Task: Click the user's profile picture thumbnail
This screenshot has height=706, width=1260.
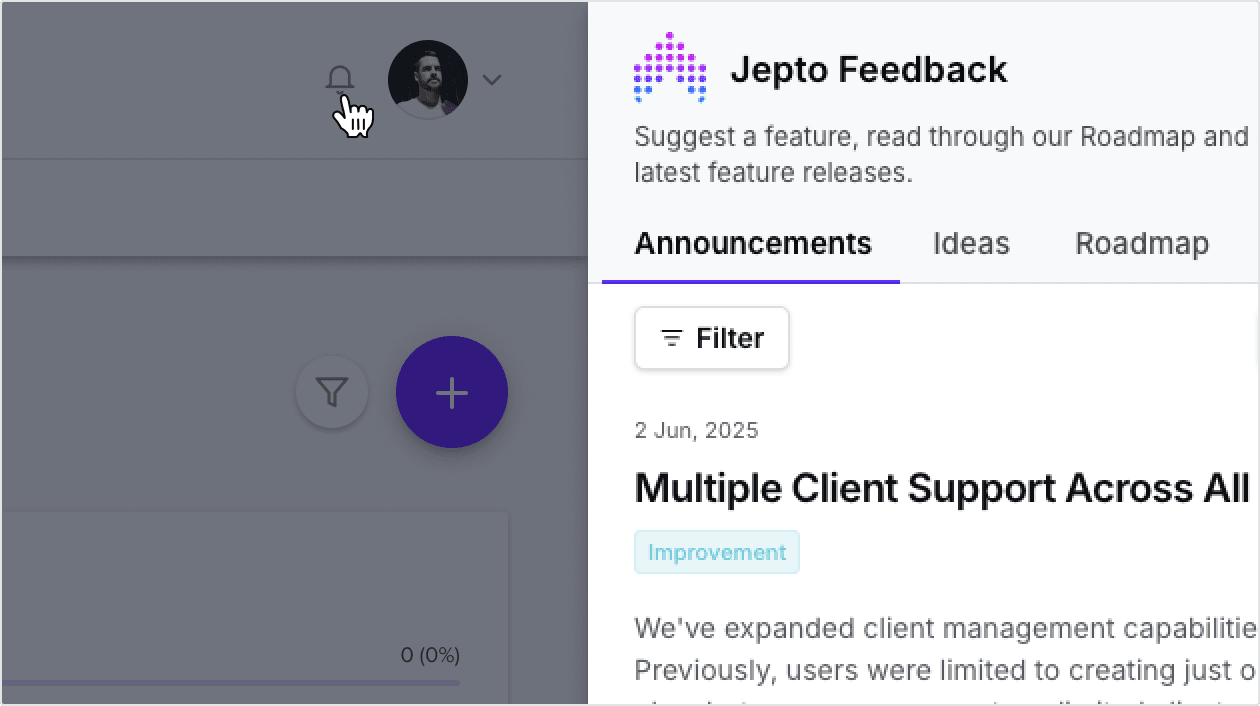Action: (x=428, y=79)
